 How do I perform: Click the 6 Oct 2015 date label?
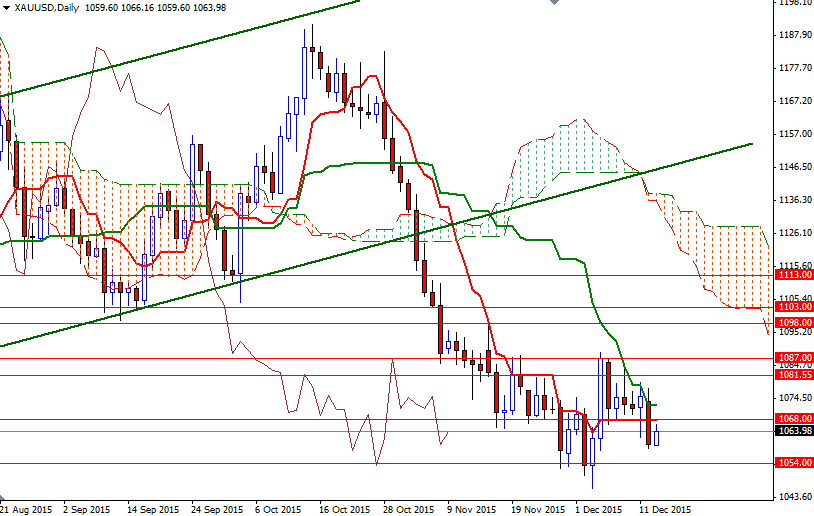(280, 508)
